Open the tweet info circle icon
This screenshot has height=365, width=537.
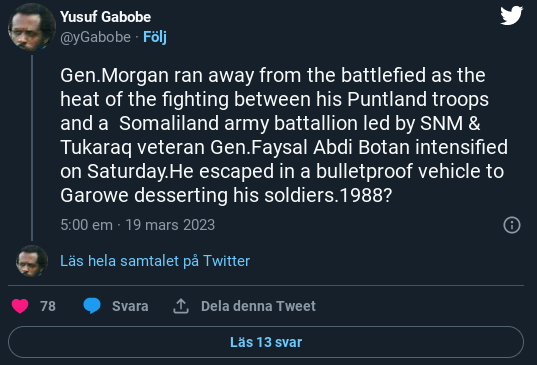[x=512, y=225]
